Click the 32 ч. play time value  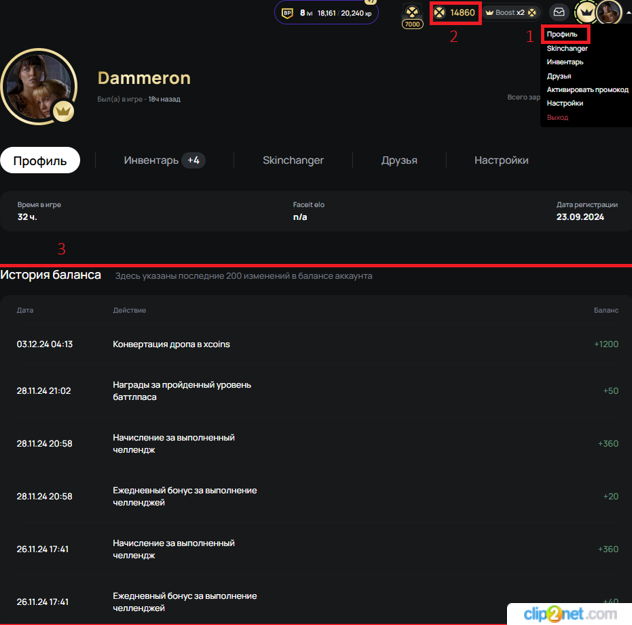click(27, 217)
